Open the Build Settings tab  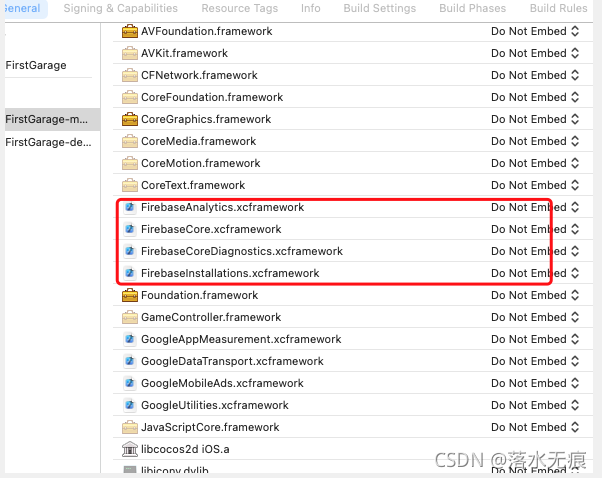(x=380, y=8)
